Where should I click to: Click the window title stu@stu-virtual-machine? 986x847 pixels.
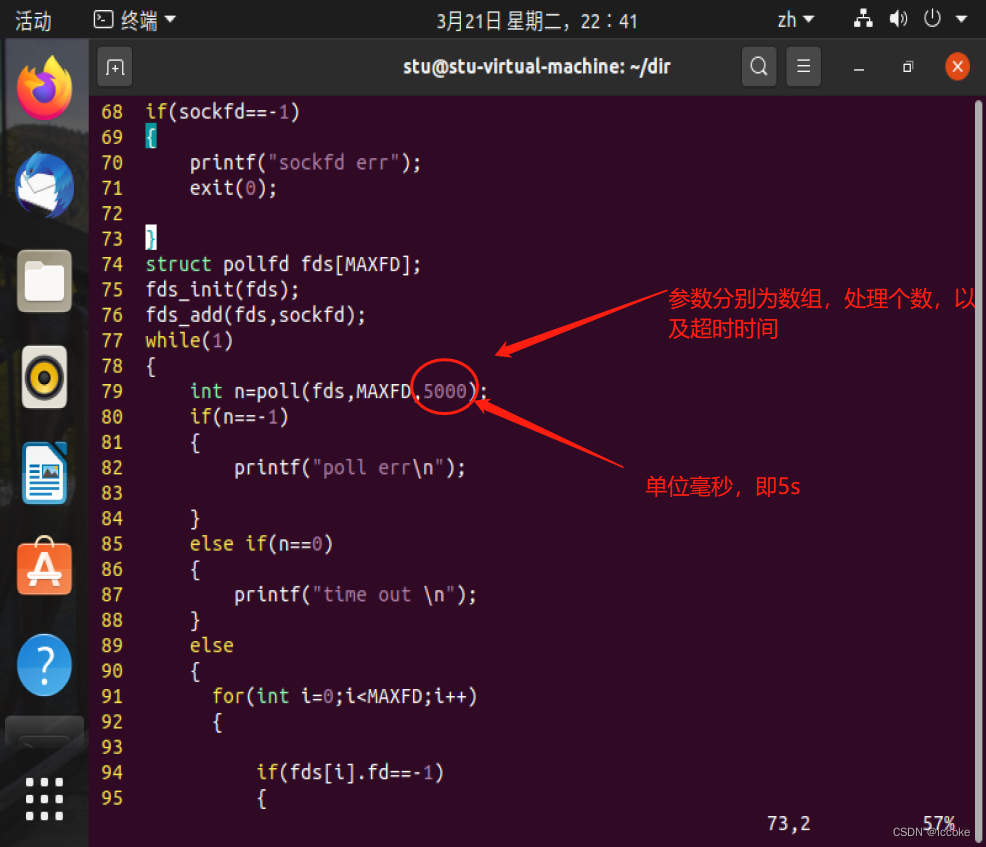pyautogui.click(x=536, y=66)
